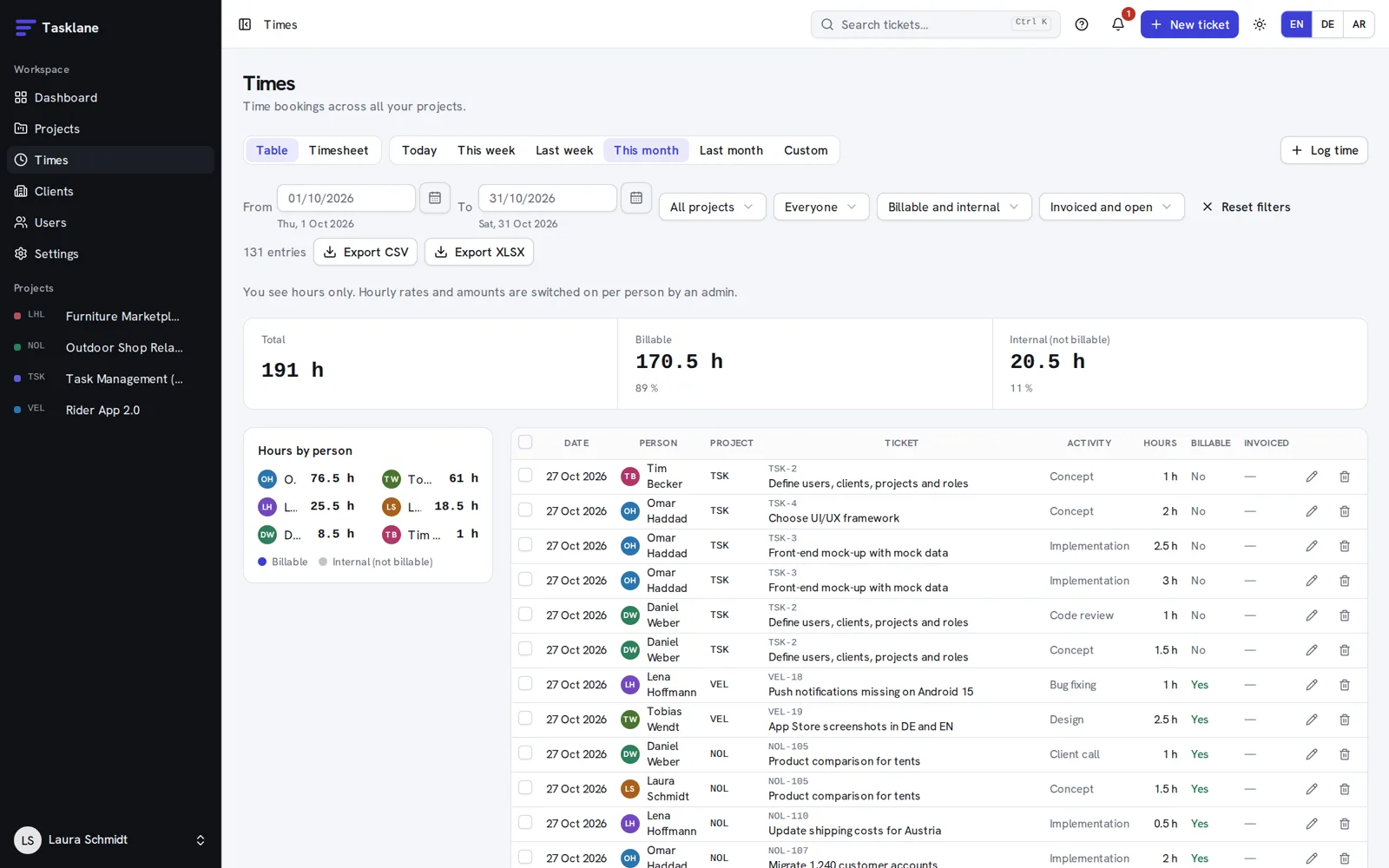
Task: Check the Laura Schmidt NOL-105 row
Action: (525, 787)
